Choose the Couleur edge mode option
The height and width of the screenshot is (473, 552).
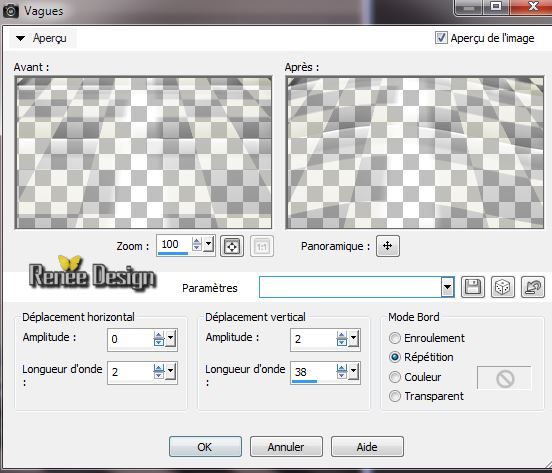[x=395, y=377]
